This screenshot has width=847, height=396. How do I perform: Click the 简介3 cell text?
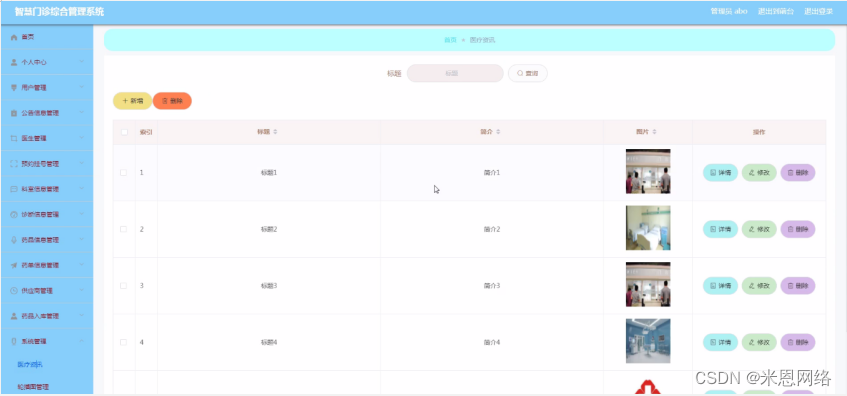coord(492,286)
